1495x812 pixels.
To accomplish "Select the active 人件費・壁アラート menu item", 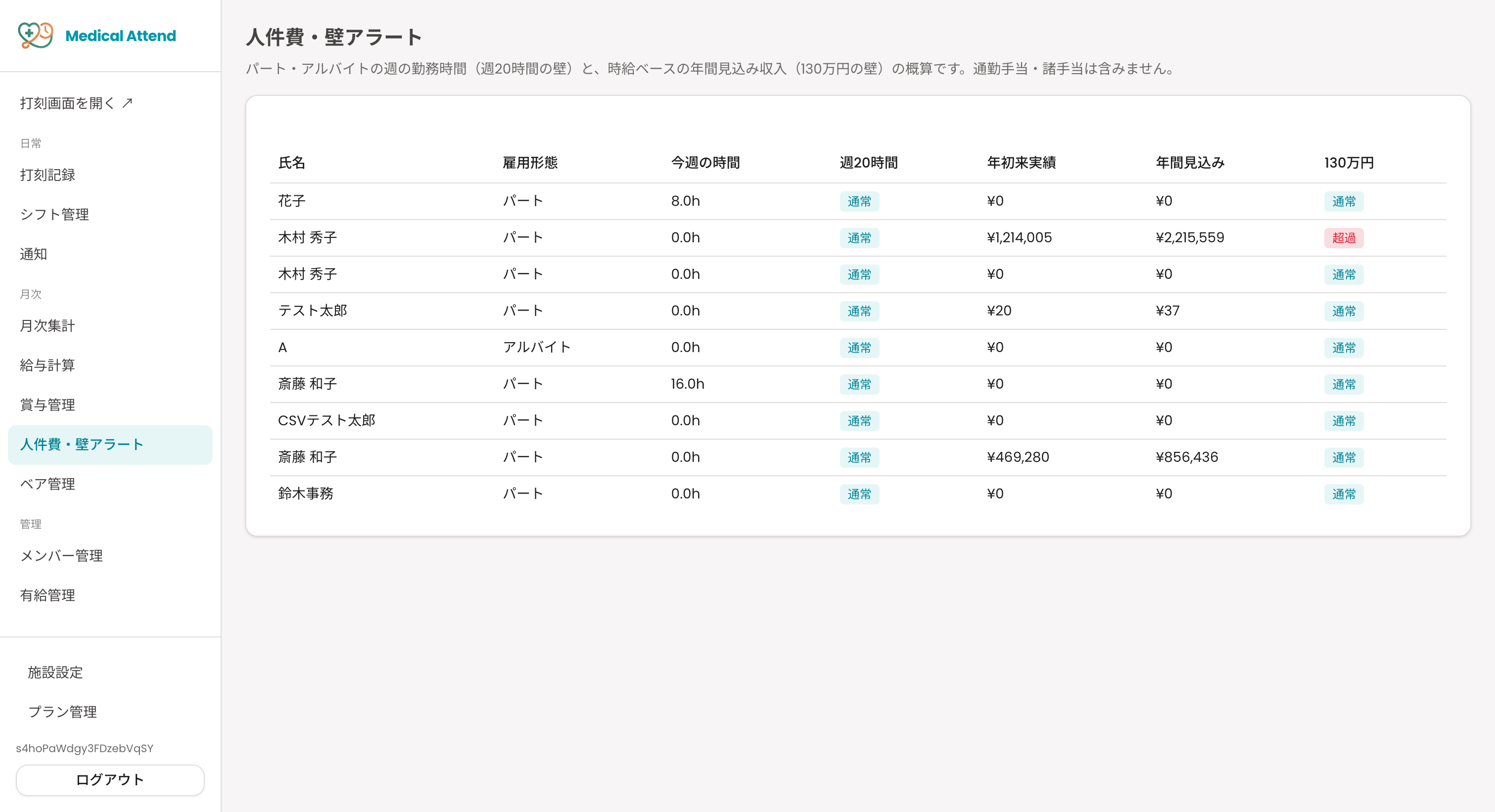I will coord(110,445).
